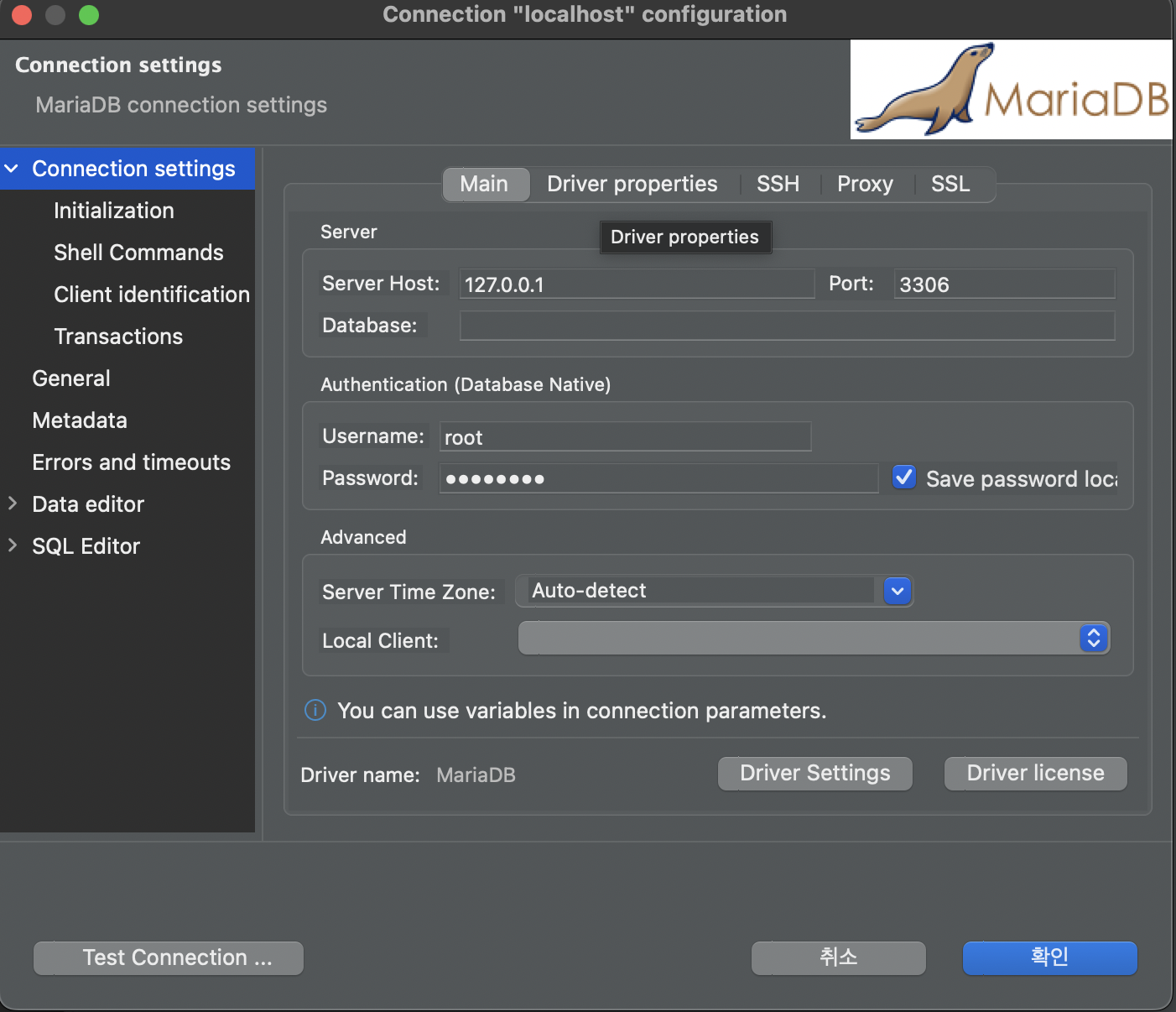This screenshot has width=1176, height=1012.
Task: Click the Username input field
Action: click(626, 436)
